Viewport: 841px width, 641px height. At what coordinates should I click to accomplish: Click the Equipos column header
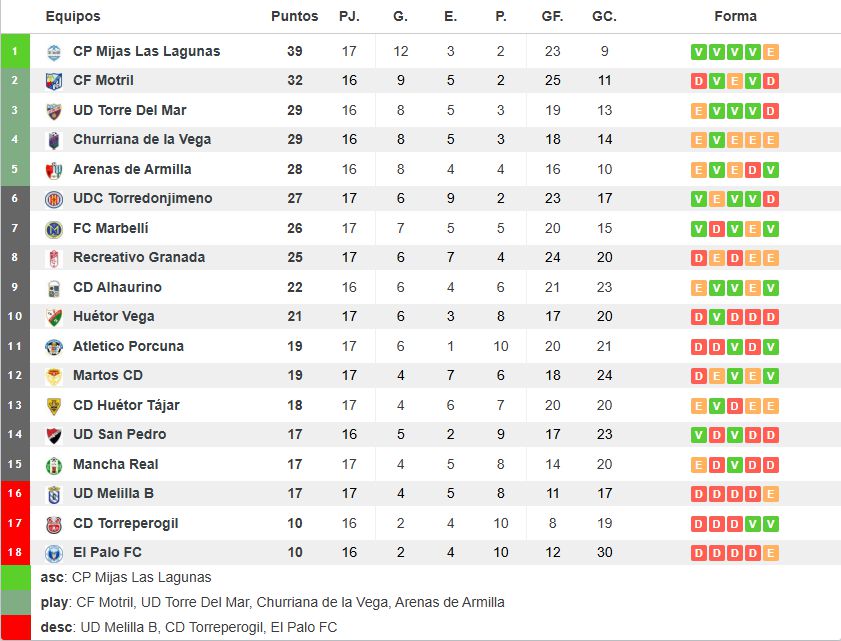(73, 16)
